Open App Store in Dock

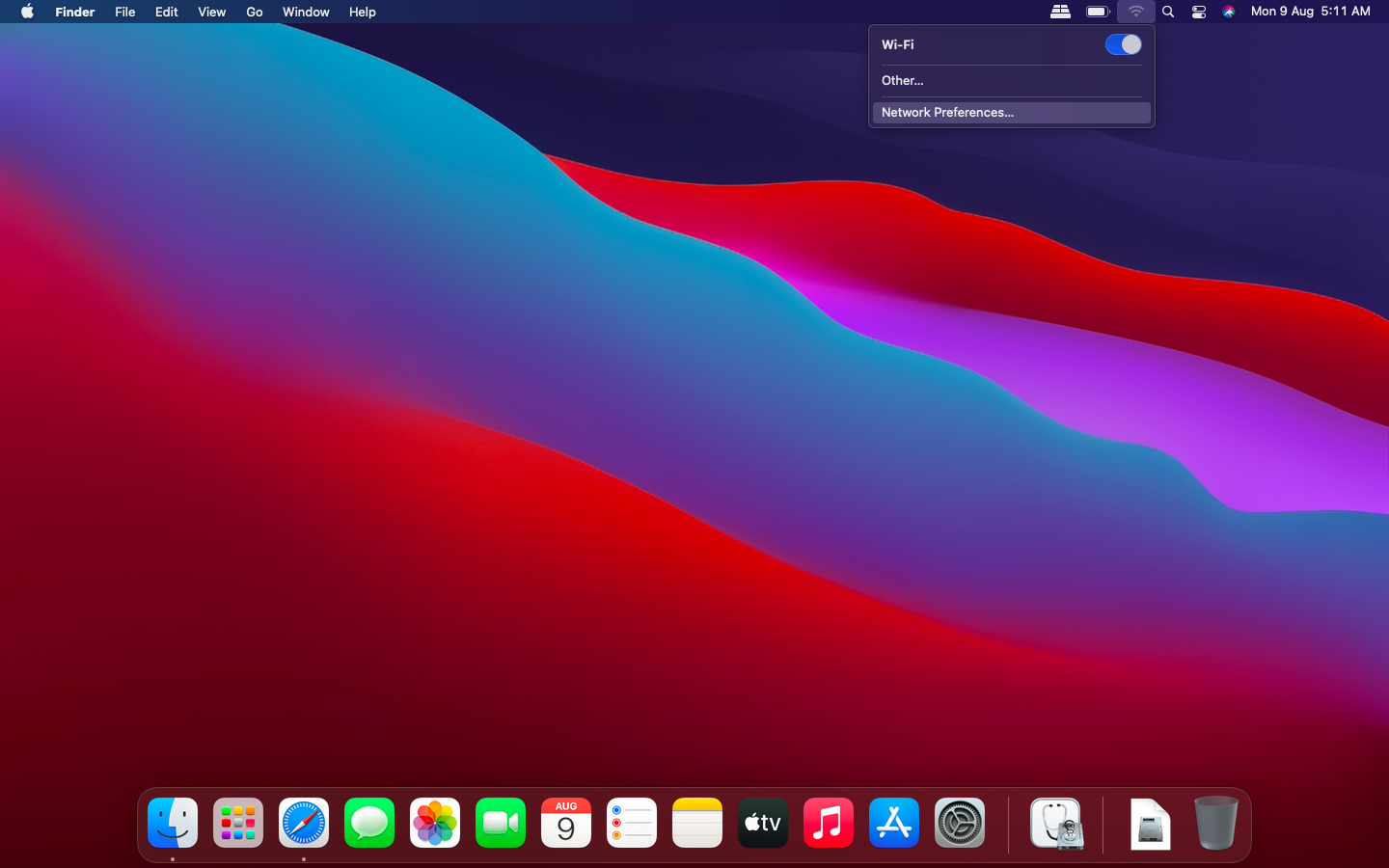coord(894,824)
